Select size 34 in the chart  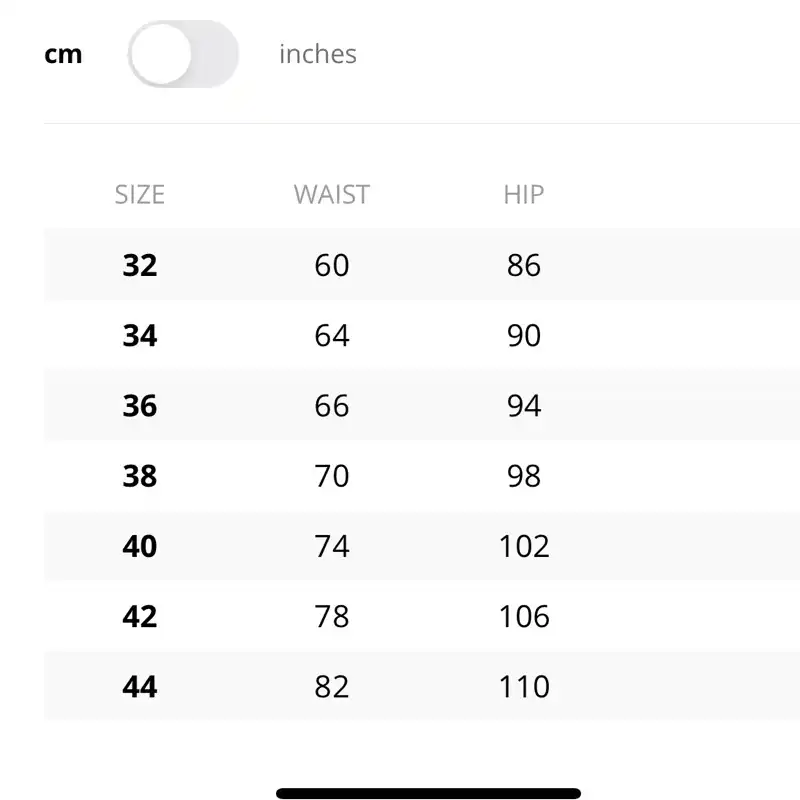pos(139,335)
